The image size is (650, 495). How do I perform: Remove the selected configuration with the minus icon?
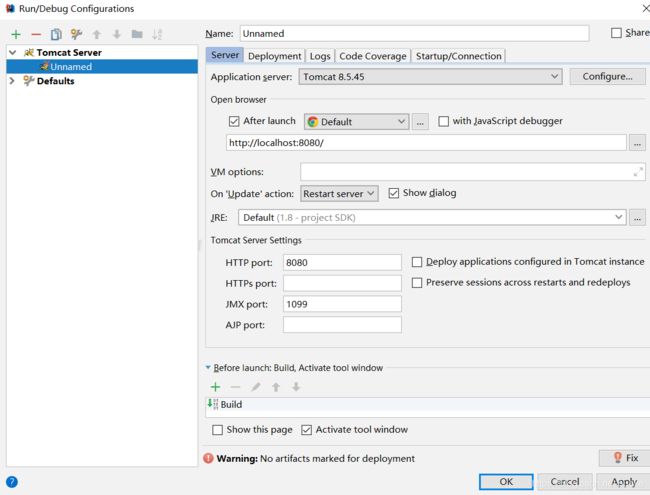coord(36,34)
